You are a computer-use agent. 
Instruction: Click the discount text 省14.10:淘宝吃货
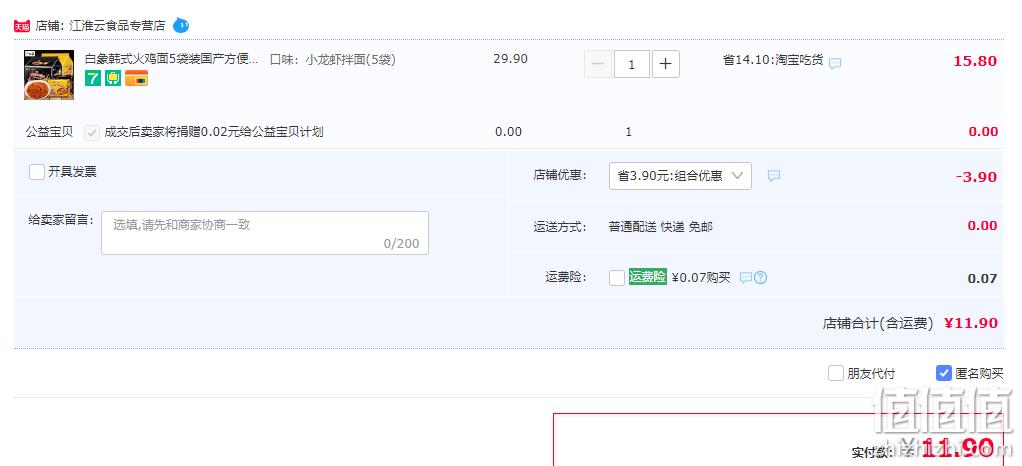(773, 61)
